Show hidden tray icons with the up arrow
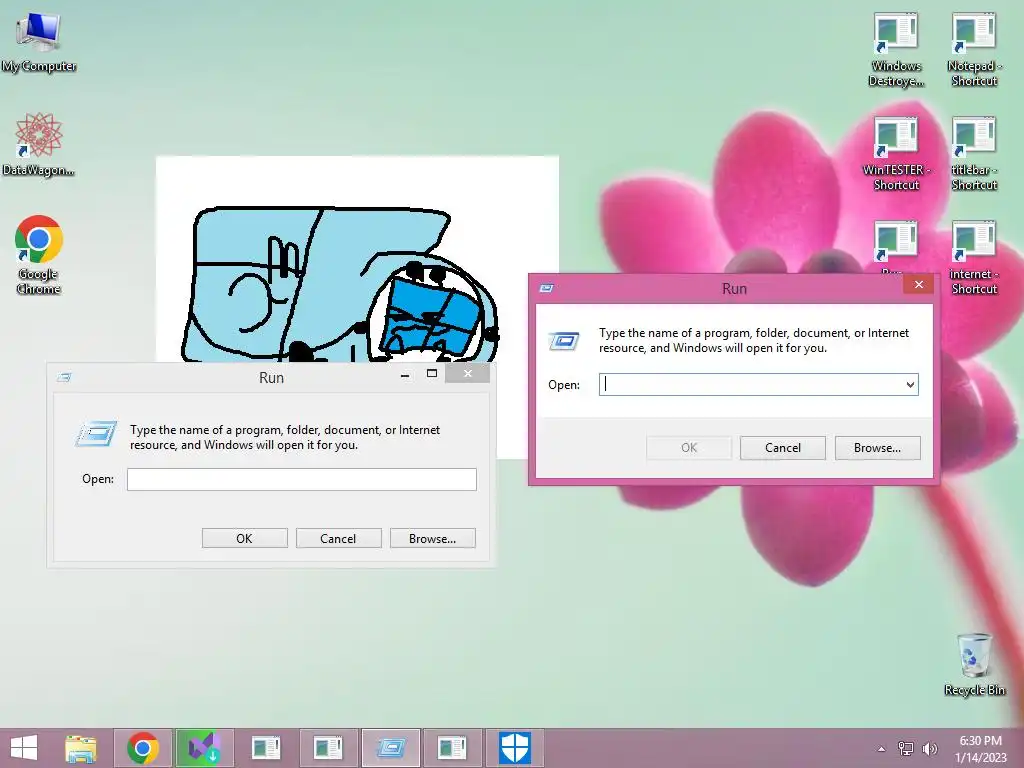The height and width of the screenshot is (768, 1024). [882, 749]
